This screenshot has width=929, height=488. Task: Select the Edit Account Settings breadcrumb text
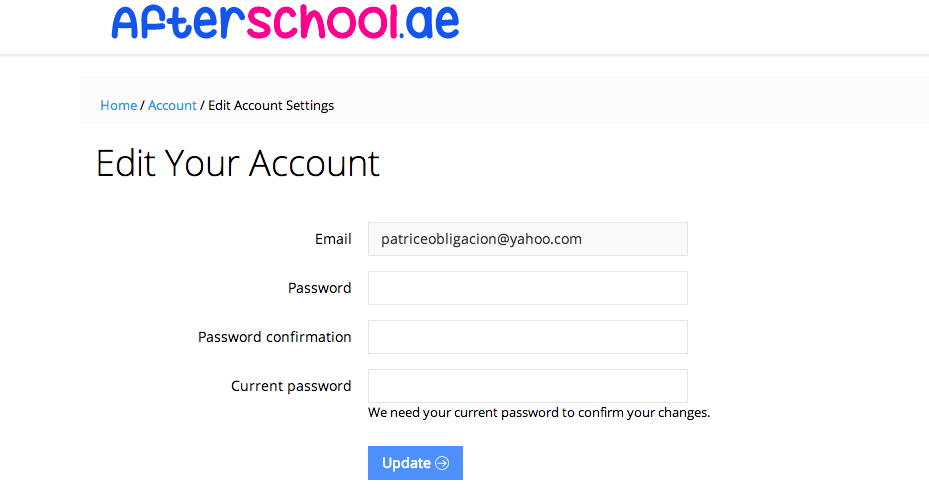point(271,105)
